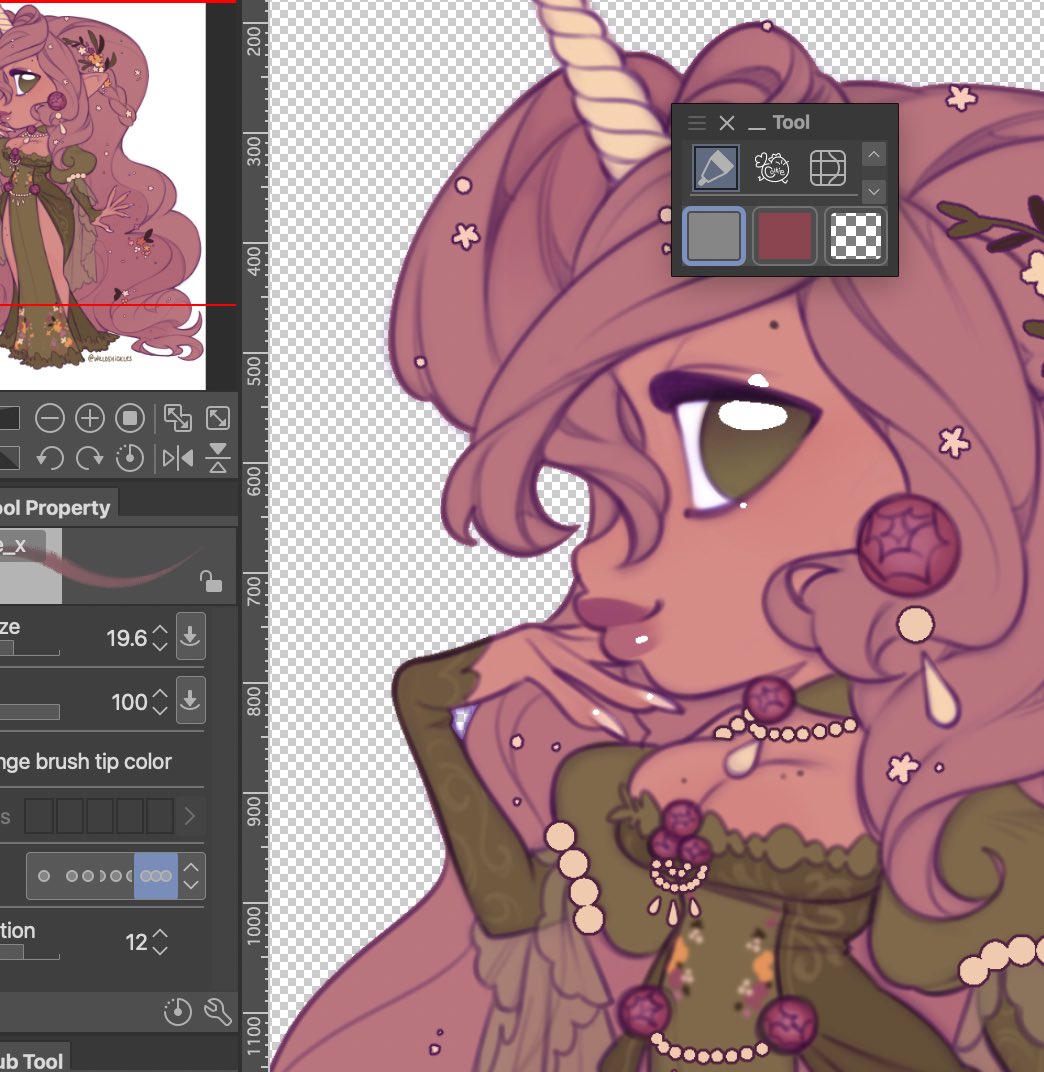
Task: Select the Decoration brush tool icon
Action: pyautogui.click(x=772, y=168)
